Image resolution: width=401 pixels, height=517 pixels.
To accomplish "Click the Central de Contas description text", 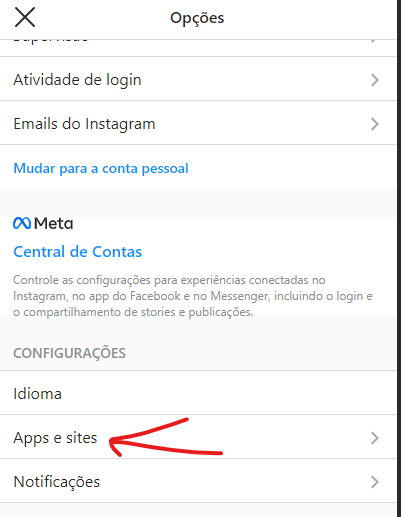I will [x=193, y=296].
